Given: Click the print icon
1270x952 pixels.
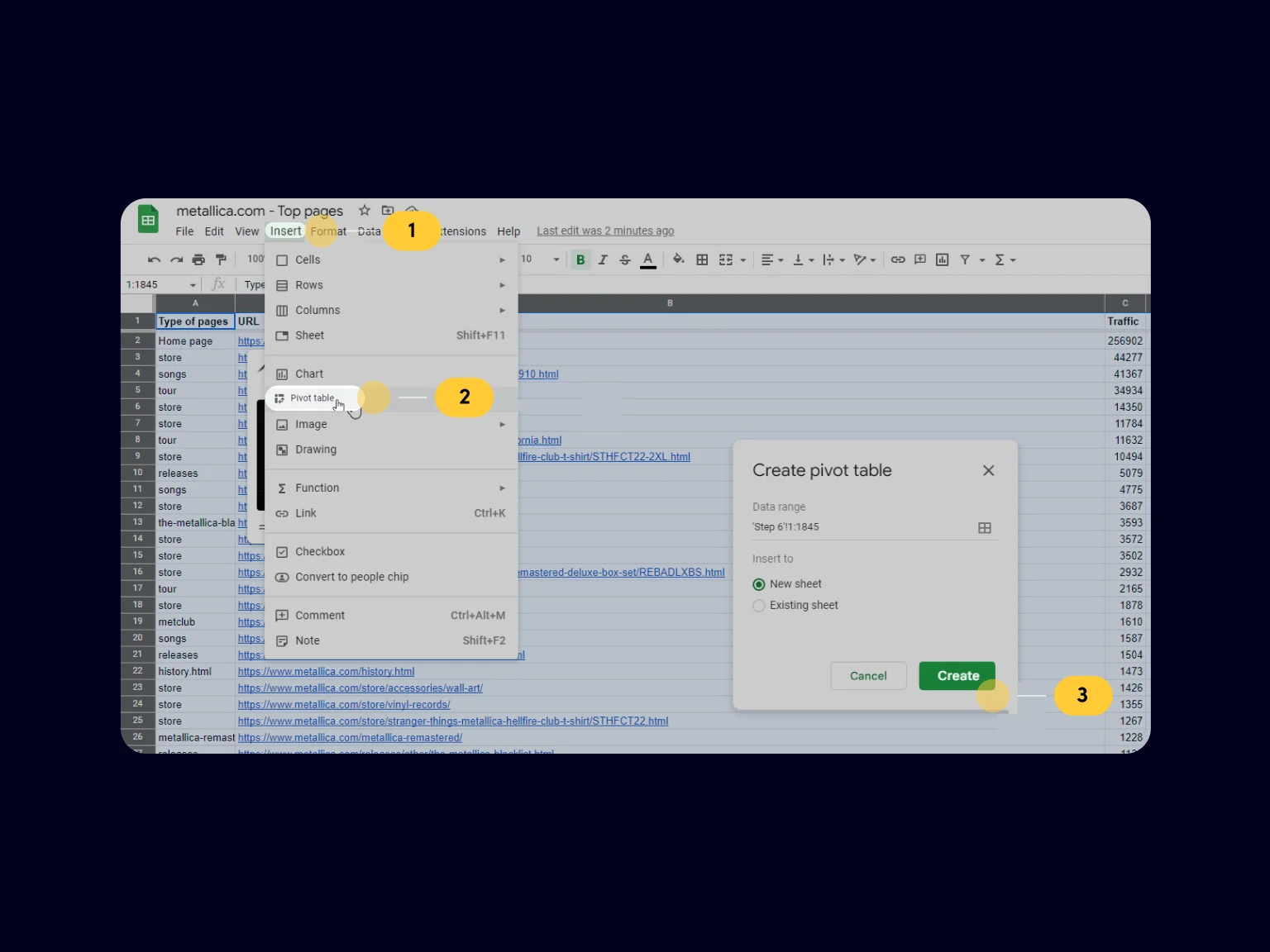Looking at the screenshot, I should (198, 259).
